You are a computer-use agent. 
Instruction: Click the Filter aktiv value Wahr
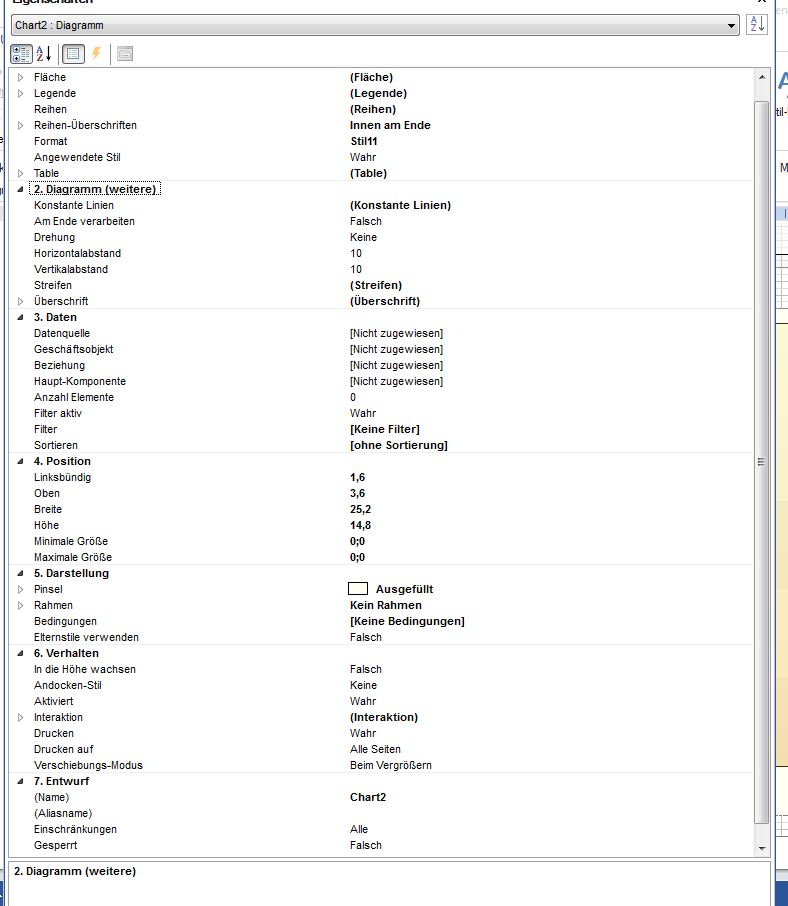[x=363, y=414]
